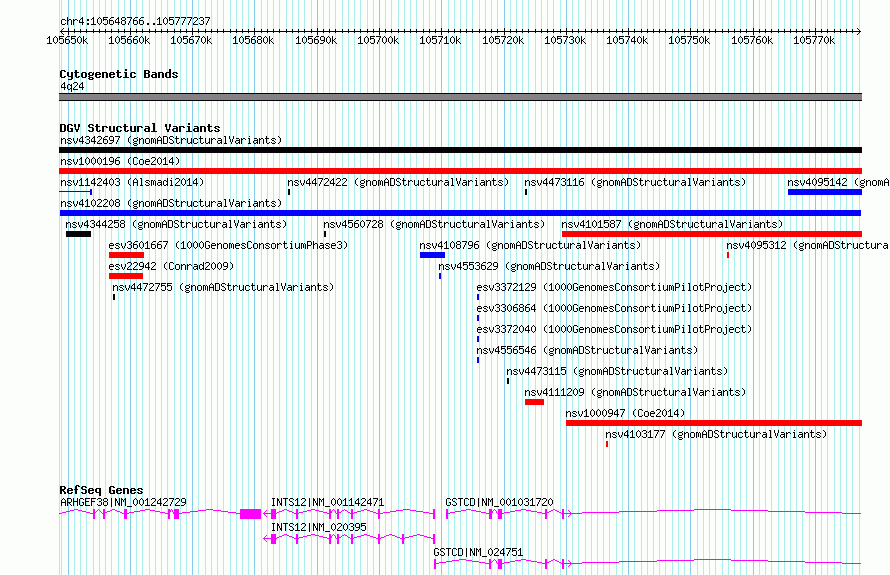Select the DGV Structural Variants track heading
The height and width of the screenshot is (575, 890).
[x=140, y=128]
